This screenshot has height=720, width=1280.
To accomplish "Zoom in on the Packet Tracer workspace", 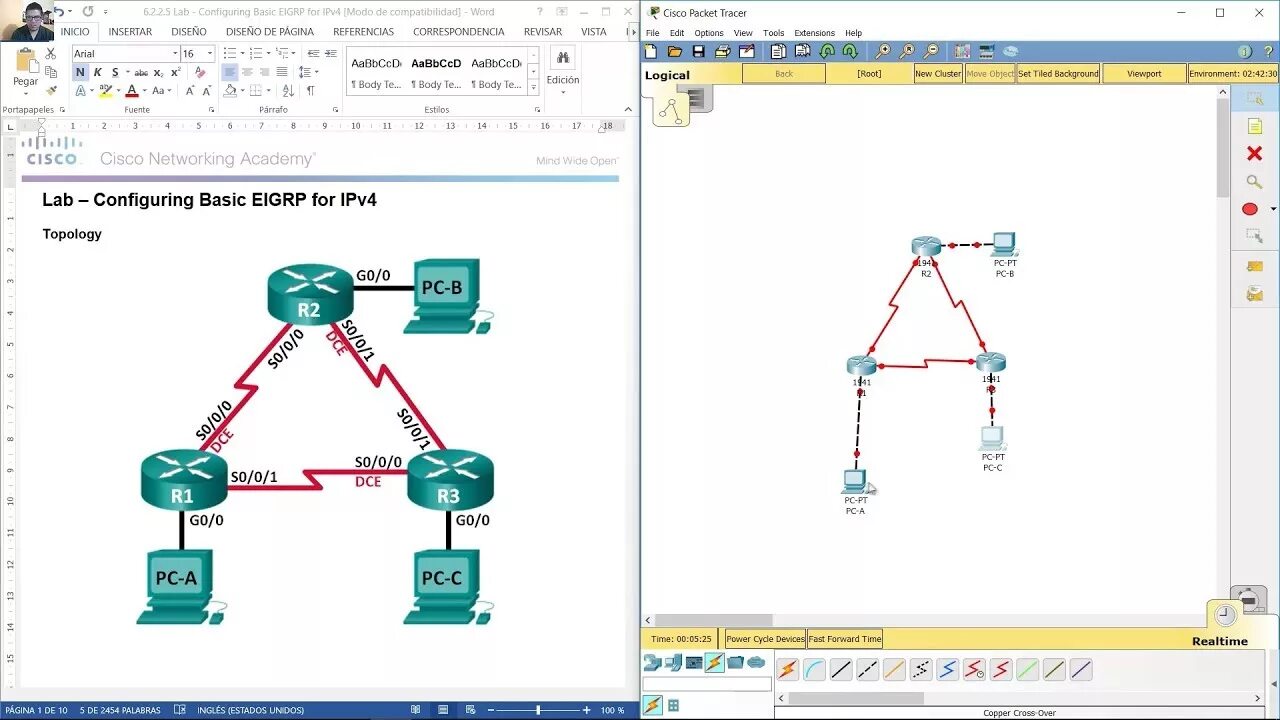I will point(883,52).
